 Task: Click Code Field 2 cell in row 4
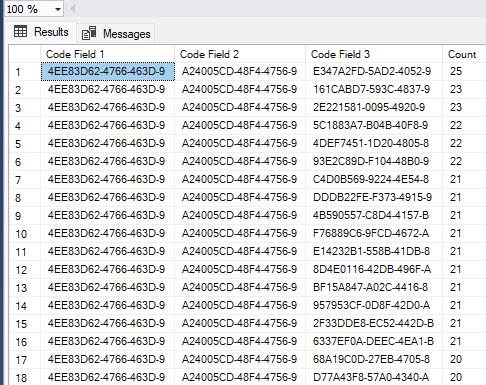coord(240,125)
